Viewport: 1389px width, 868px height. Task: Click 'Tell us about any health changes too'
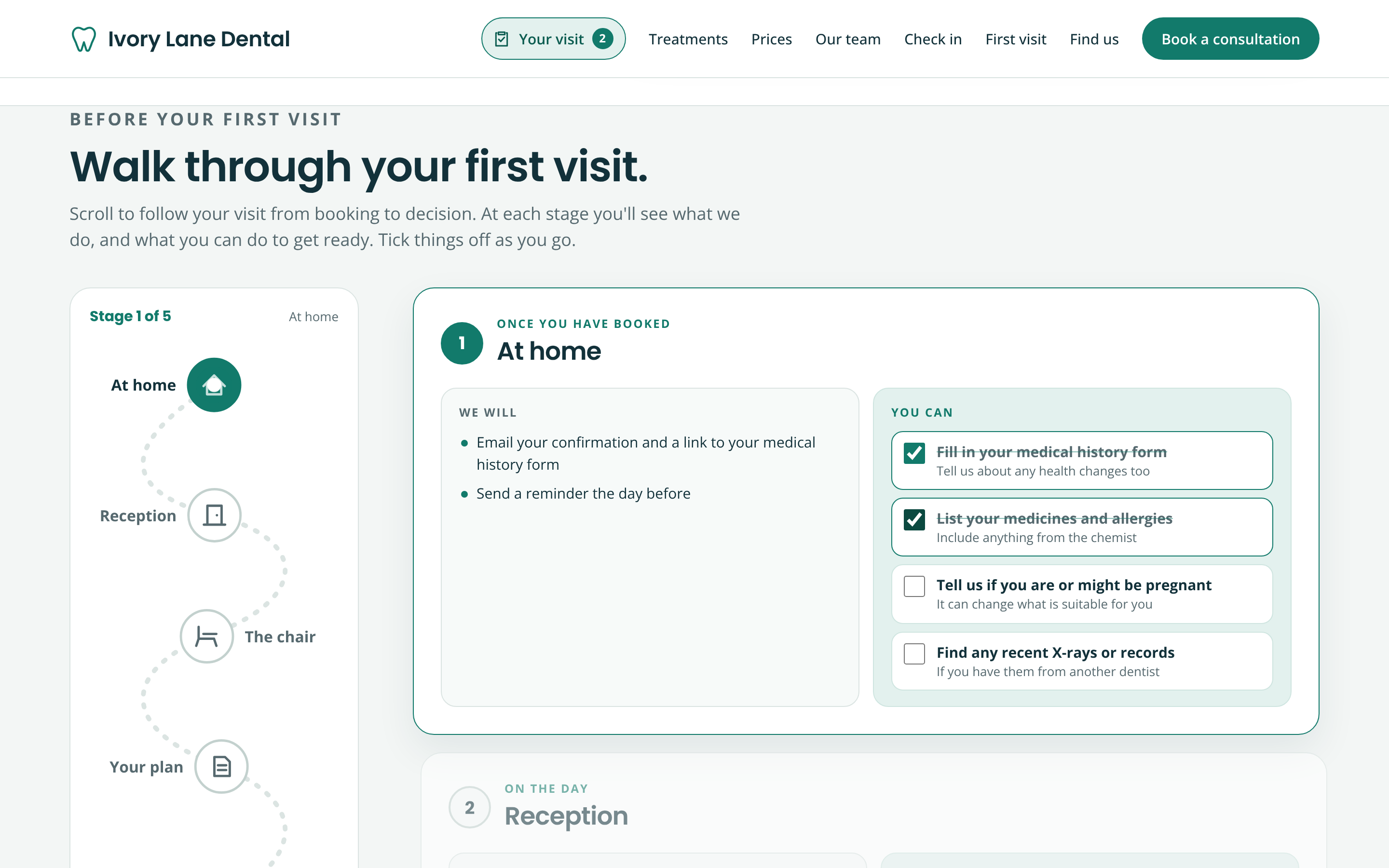pyautogui.click(x=1043, y=471)
